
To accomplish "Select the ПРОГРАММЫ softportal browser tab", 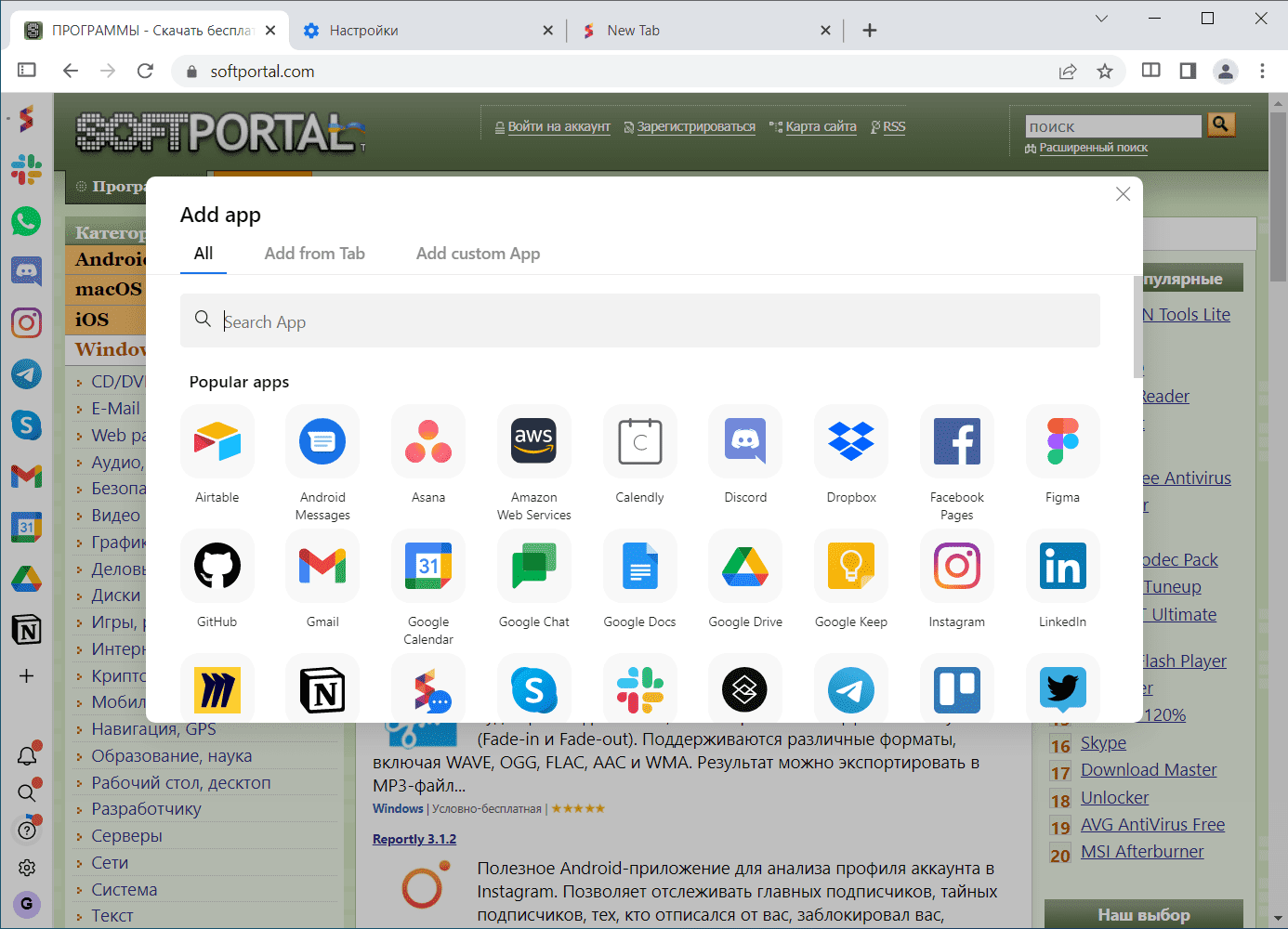I will pyautogui.click(x=151, y=31).
